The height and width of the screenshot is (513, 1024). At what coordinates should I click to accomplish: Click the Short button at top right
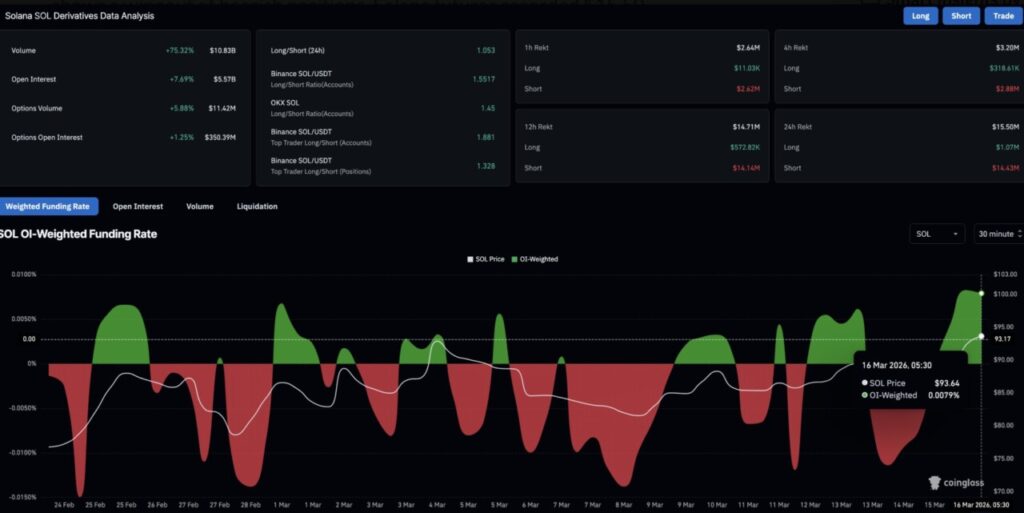point(961,16)
